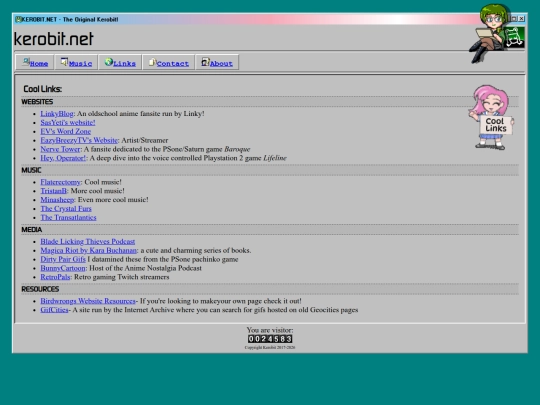The width and height of the screenshot is (540, 405).
Task: Open Blade Licking Thieves Podcast link
Action: (88, 242)
